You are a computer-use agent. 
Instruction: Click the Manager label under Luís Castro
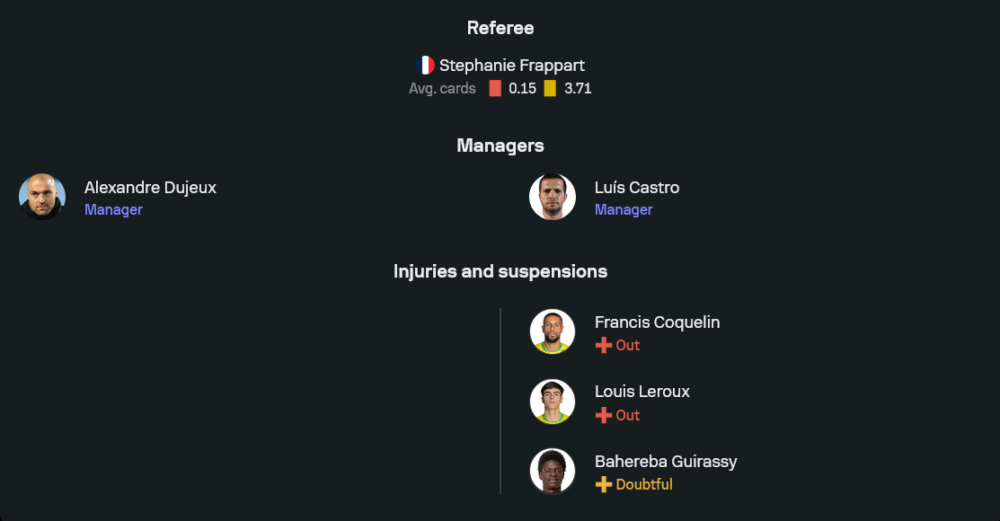623,210
